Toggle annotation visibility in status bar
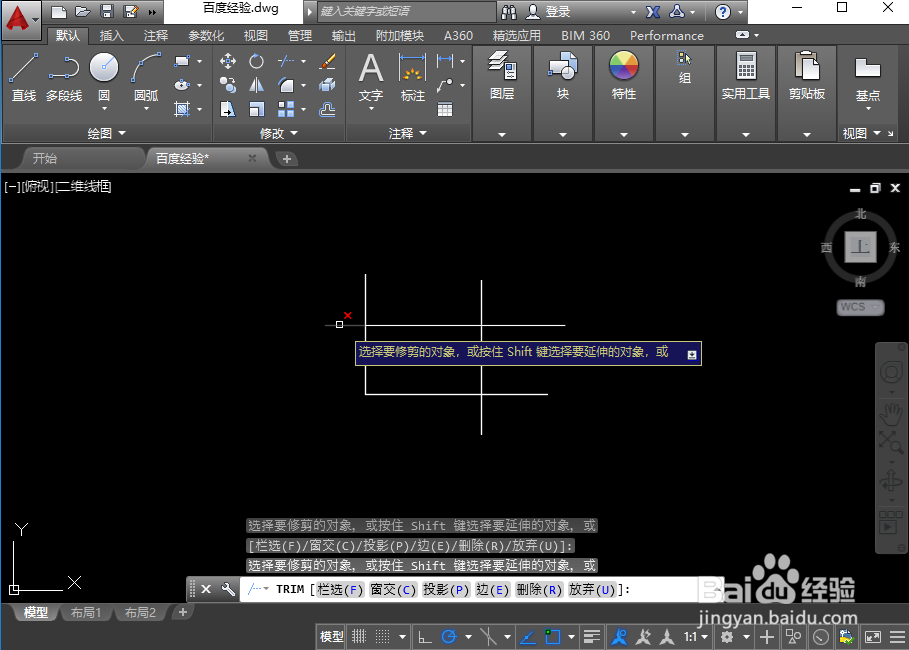The height and width of the screenshot is (650, 909). [x=620, y=637]
